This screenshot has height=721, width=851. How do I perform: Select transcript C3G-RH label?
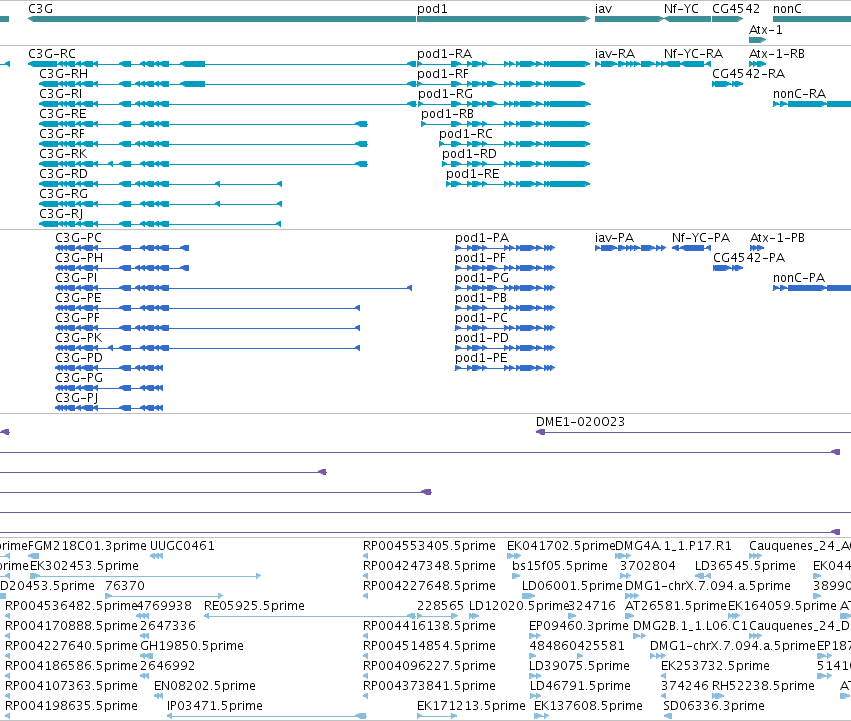click(x=63, y=74)
